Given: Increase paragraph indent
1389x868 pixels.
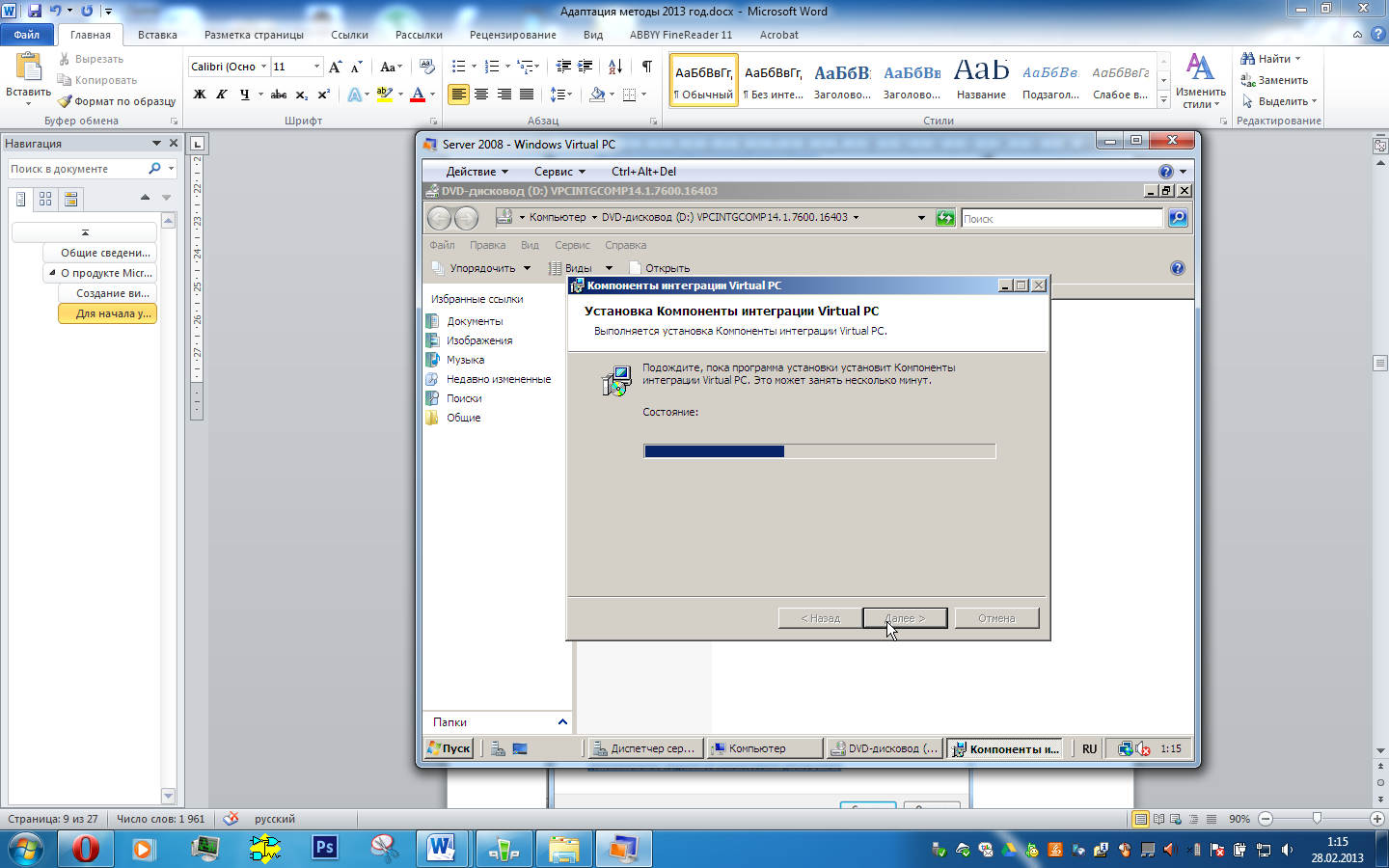Looking at the screenshot, I should click(586, 67).
